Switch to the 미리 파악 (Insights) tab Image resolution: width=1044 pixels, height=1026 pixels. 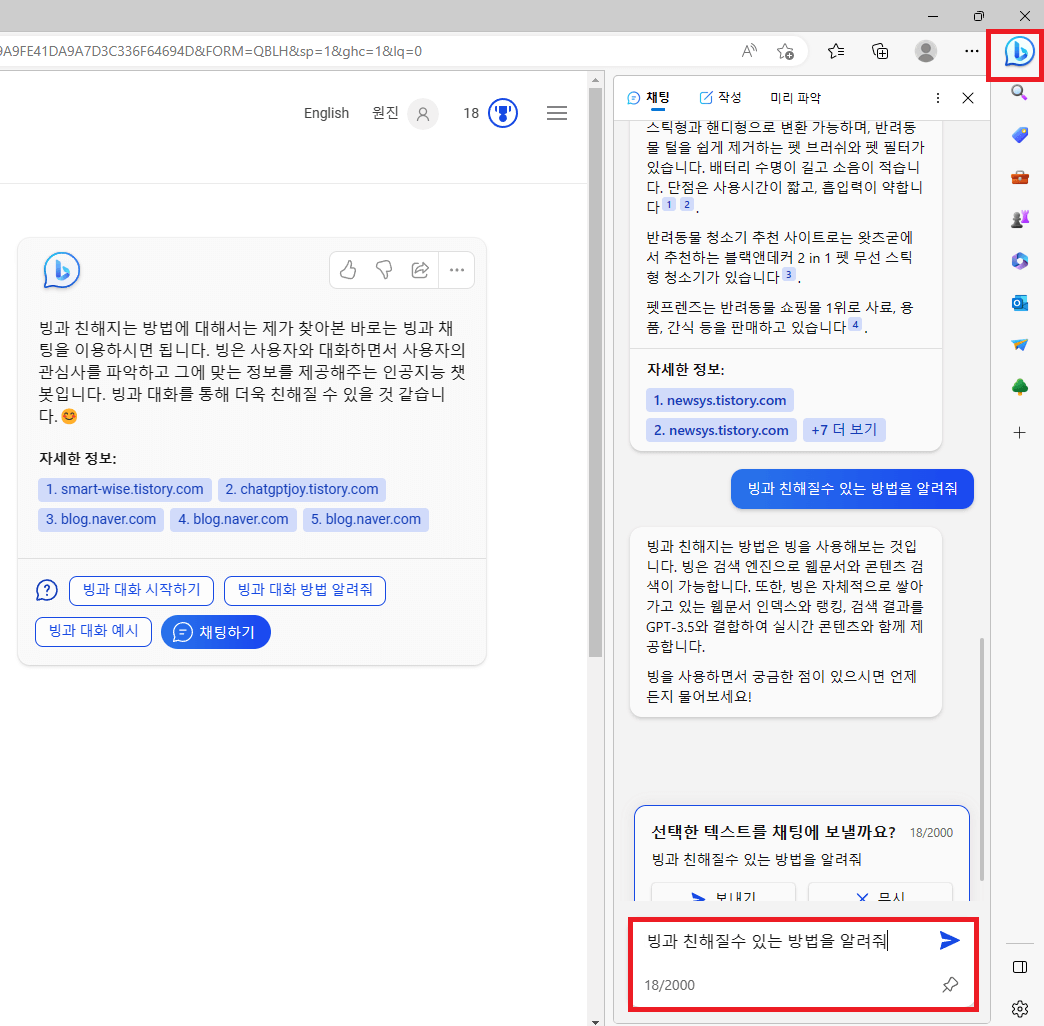click(x=795, y=97)
